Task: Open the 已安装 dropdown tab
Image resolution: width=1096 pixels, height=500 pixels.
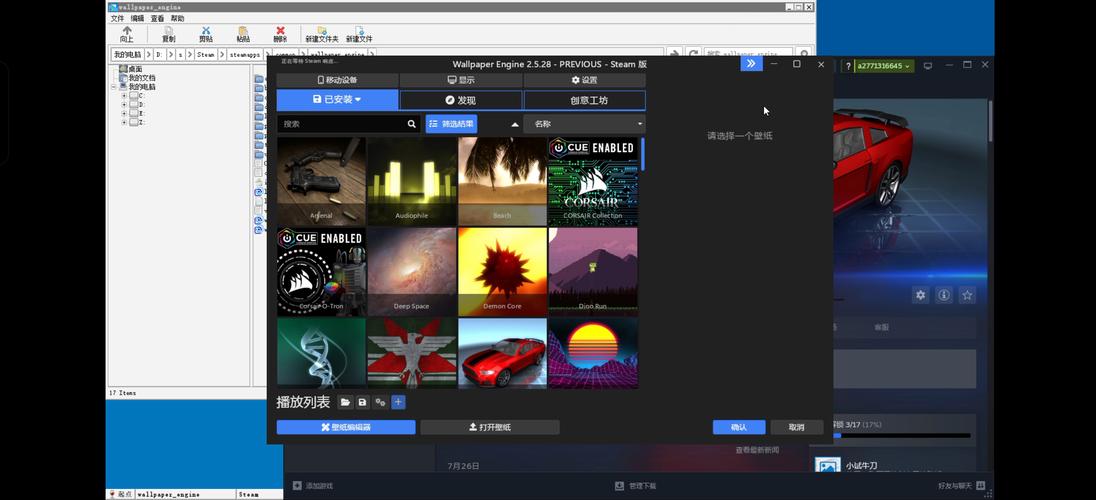Action: 338,100
